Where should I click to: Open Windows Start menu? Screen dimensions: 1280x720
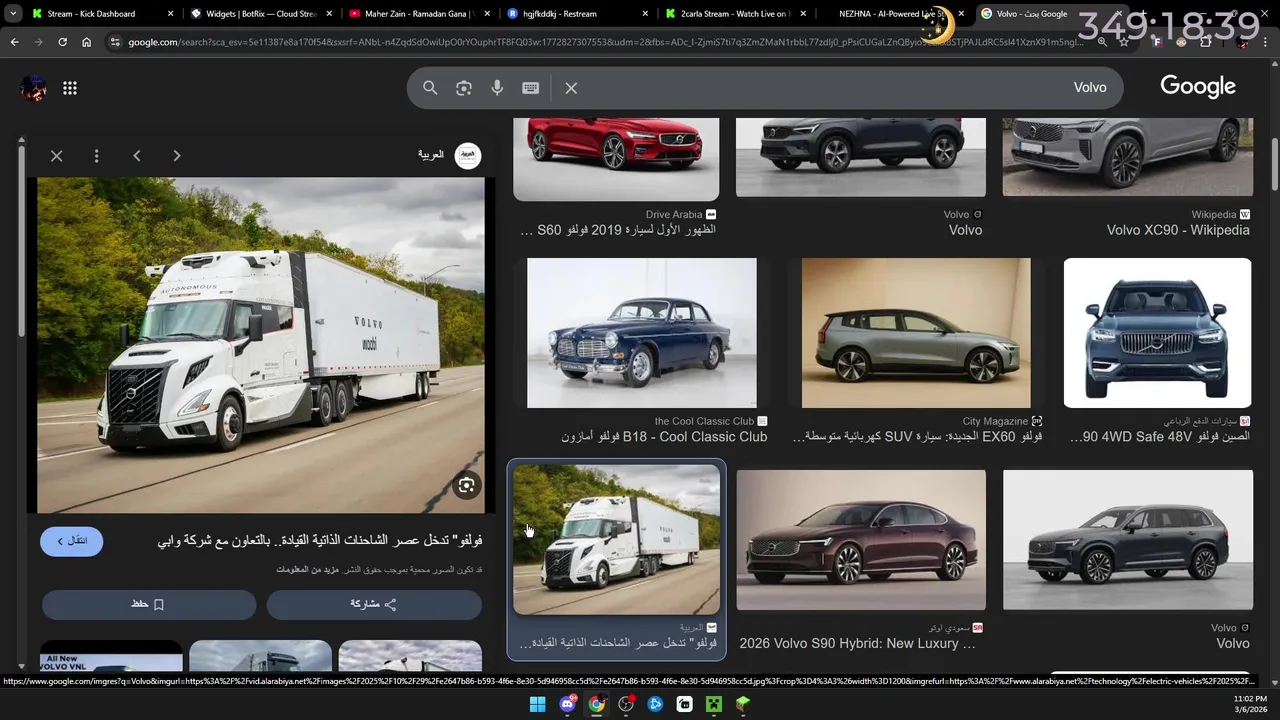pyautogui.click(x=537, y=704)
